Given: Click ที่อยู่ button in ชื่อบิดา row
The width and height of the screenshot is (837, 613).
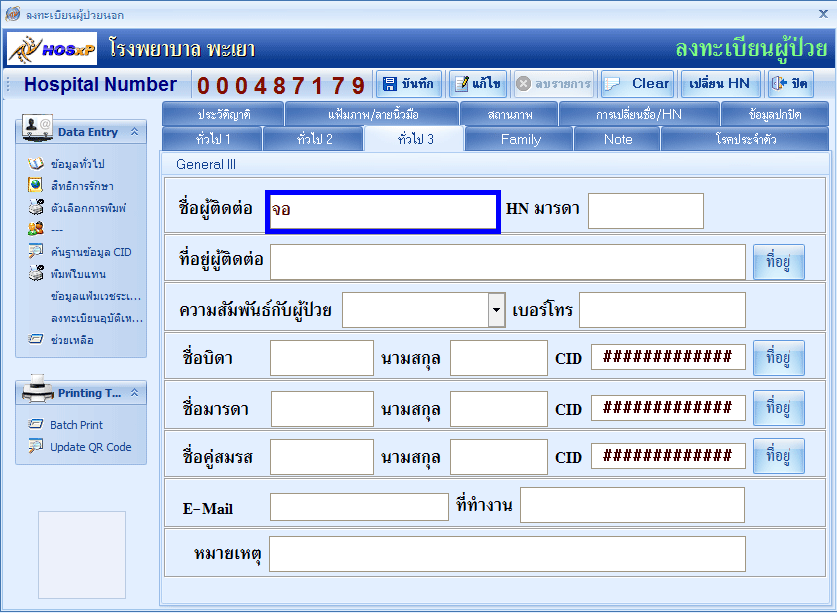Looking at the screenshot, I should 778,358.
